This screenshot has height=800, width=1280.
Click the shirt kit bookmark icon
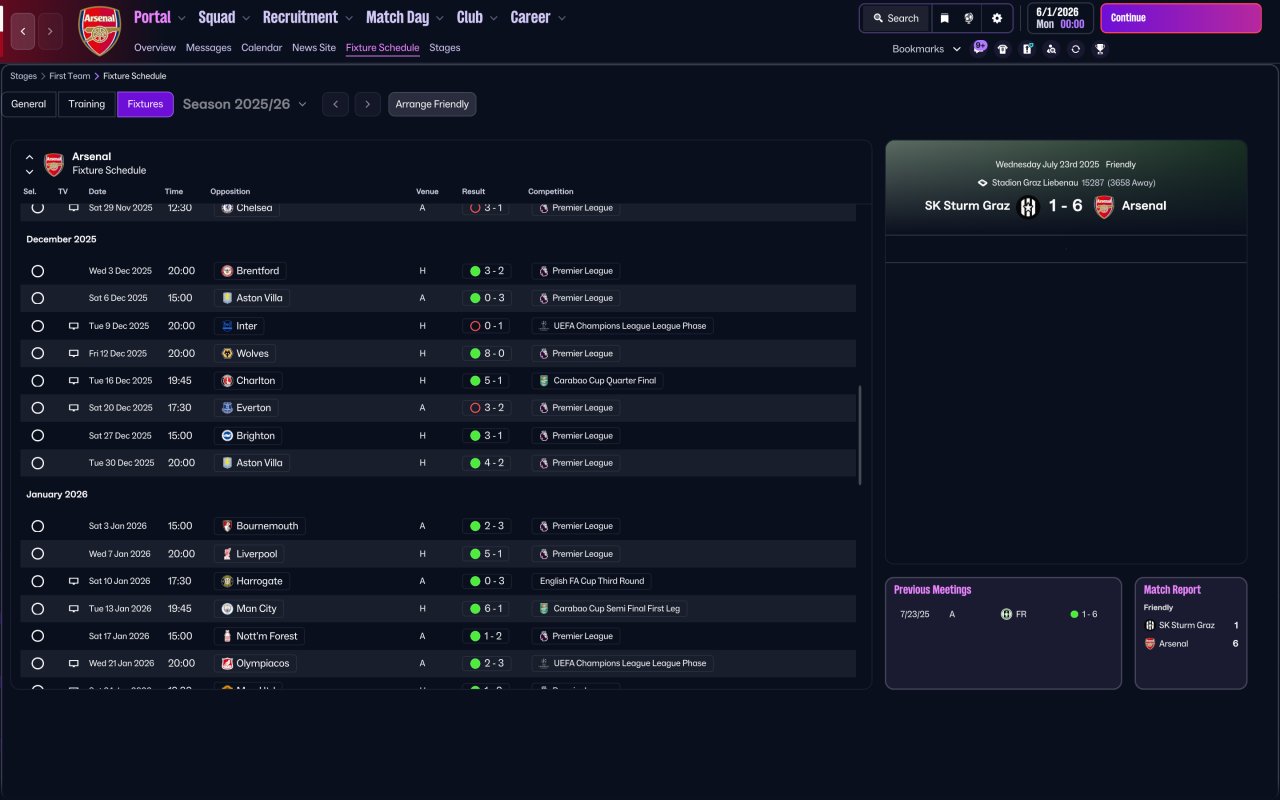(x=1003, y=49)
